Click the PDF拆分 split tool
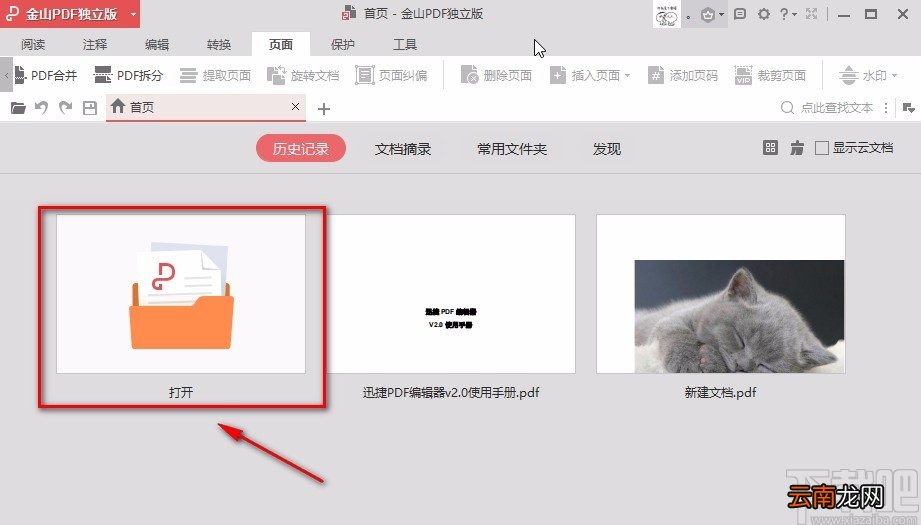 point(128,75)
